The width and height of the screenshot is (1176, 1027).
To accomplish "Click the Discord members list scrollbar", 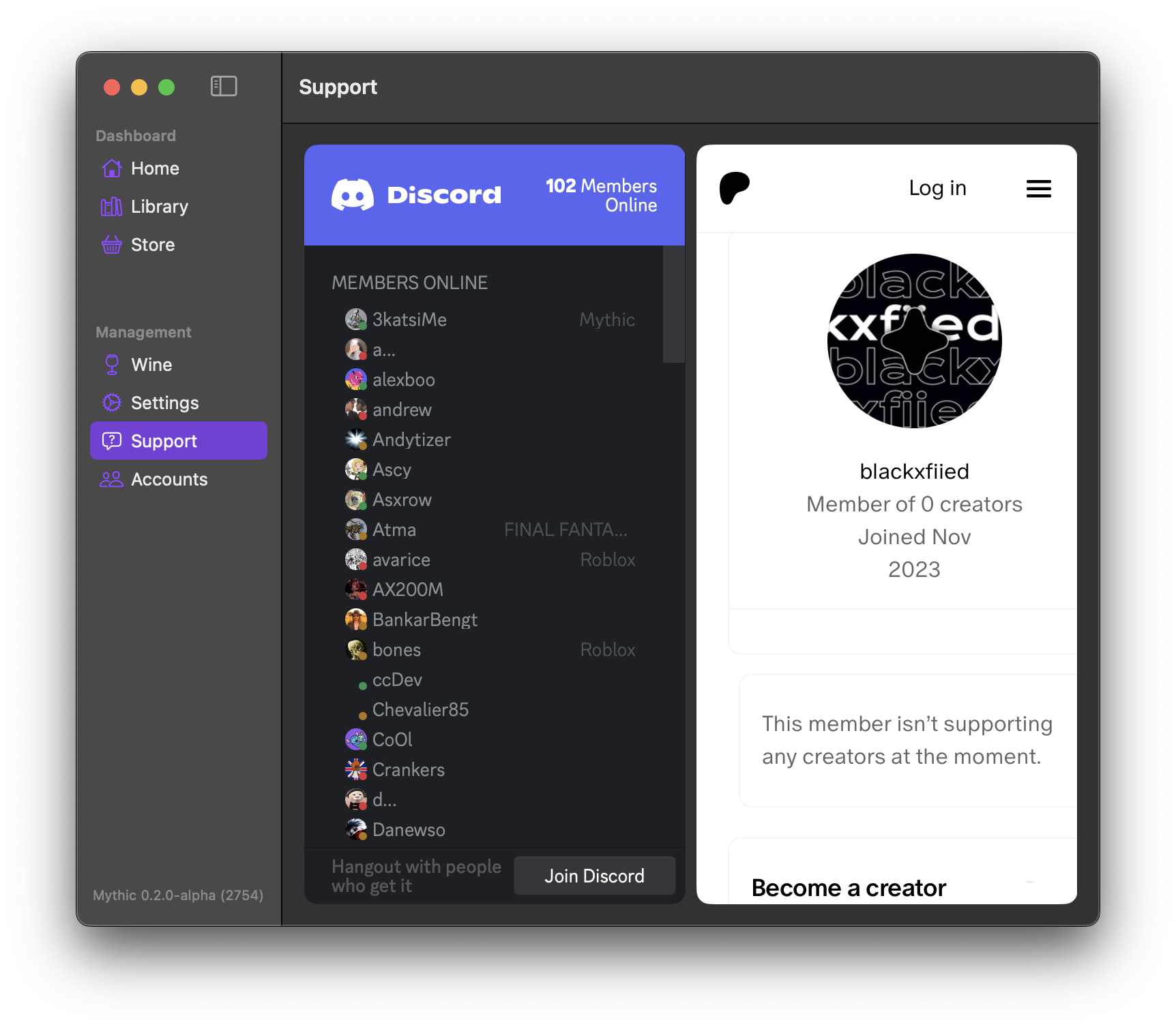I will pyautogui.click(x=674, y=305).
